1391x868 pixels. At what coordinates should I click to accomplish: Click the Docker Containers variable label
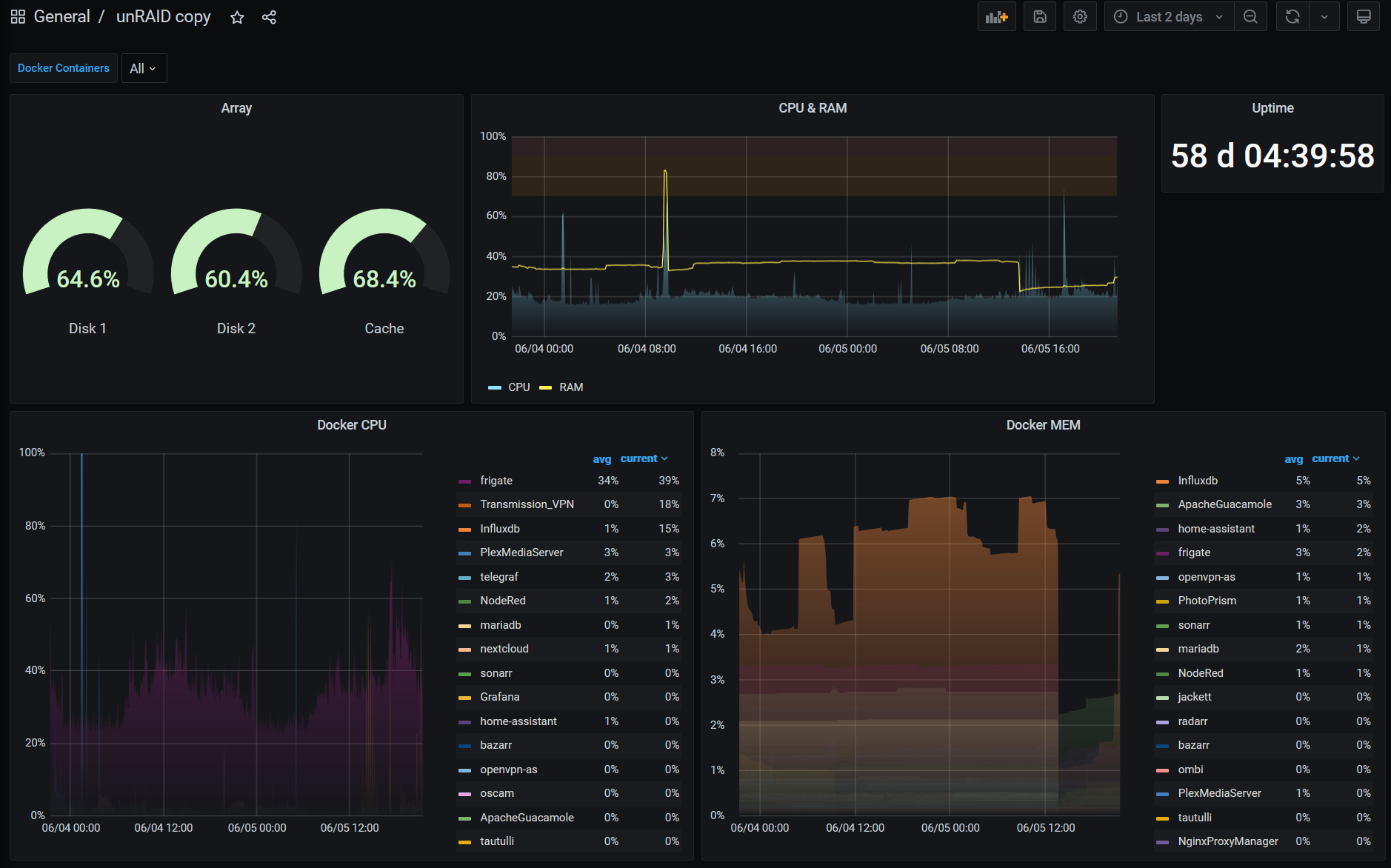[x=64, y=68]
